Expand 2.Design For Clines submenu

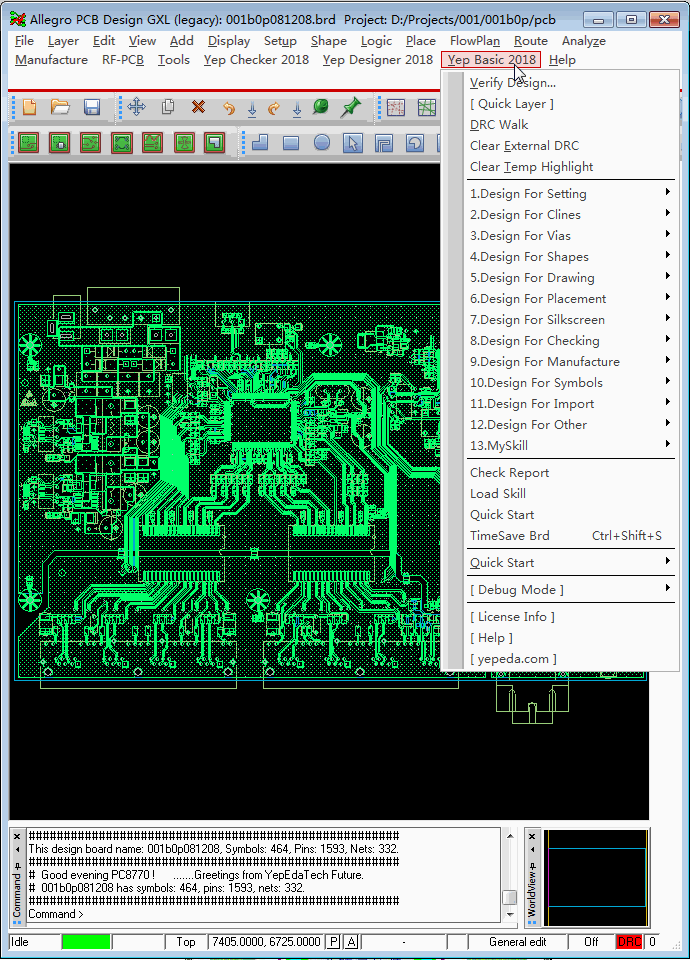(x=571, y=215)
